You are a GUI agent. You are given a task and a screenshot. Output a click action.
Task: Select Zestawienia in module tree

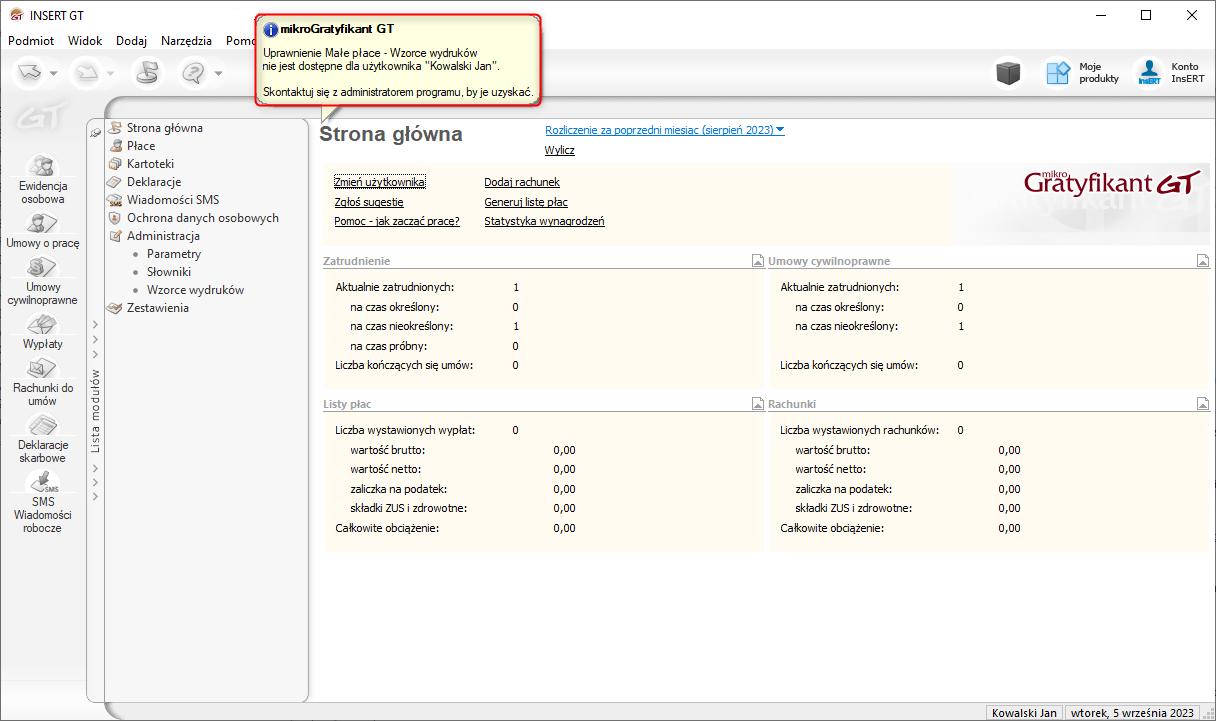point(158,308)
